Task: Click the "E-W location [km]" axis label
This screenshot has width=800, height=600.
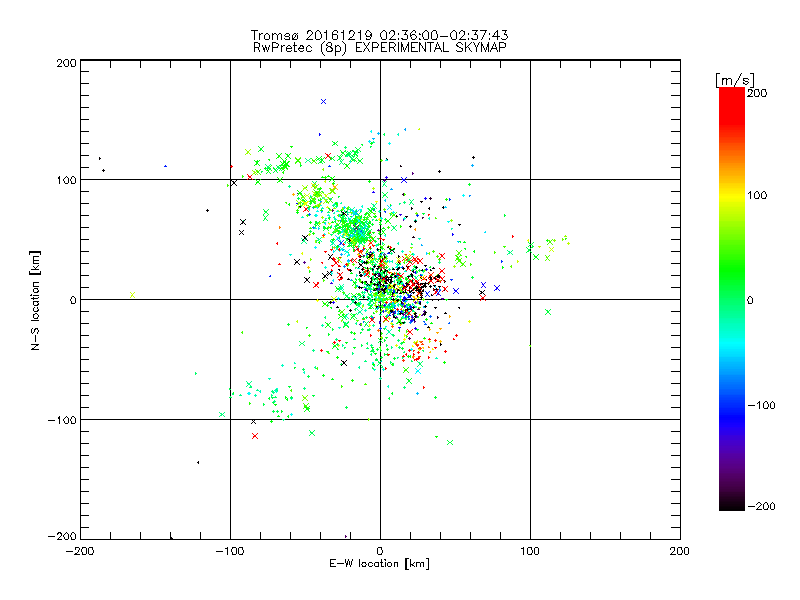Action: (379, 563)
